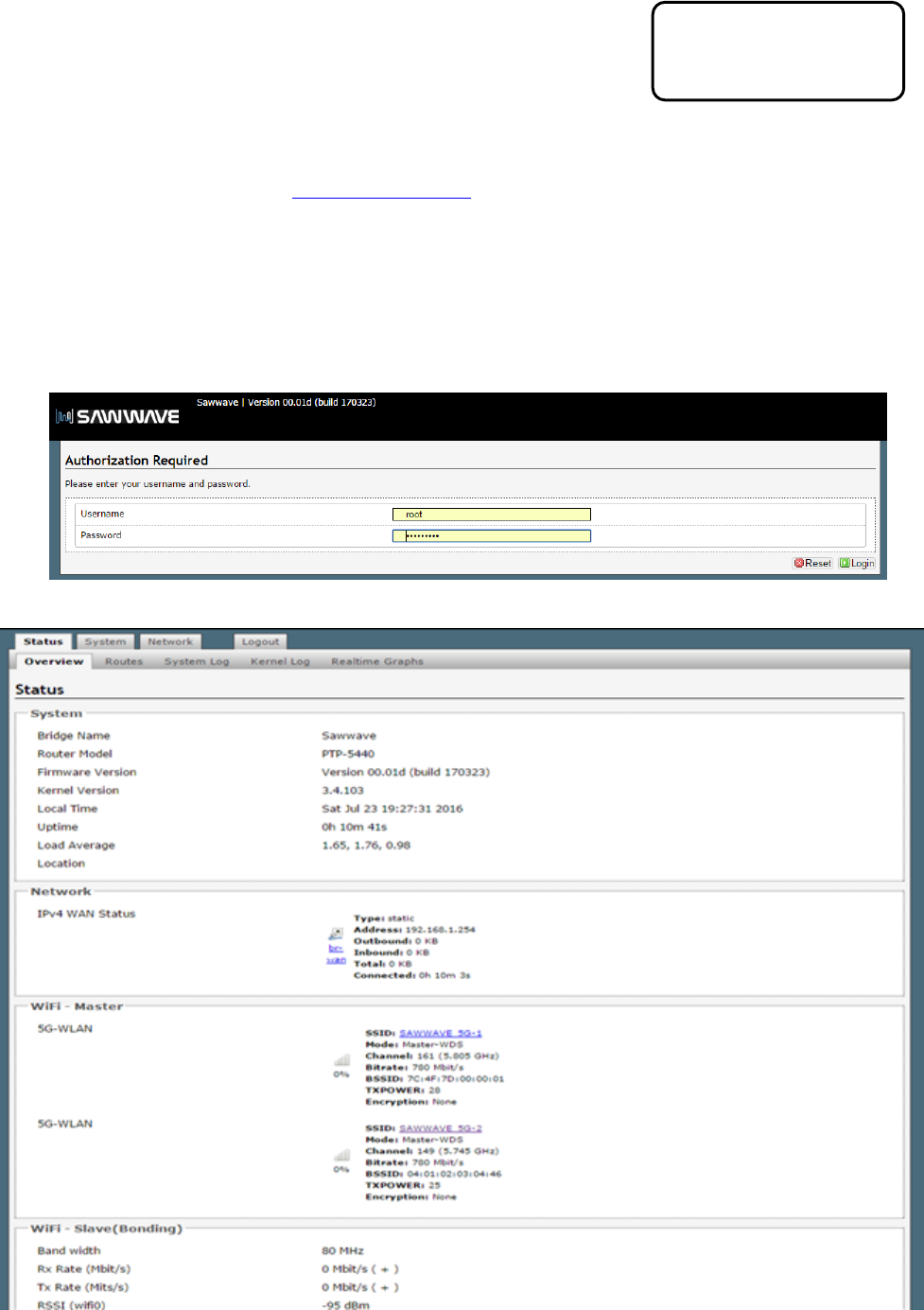
Task: Click the Rx Rate value '0 Mbit/s ( + )'
Action: coord(360,1268)
